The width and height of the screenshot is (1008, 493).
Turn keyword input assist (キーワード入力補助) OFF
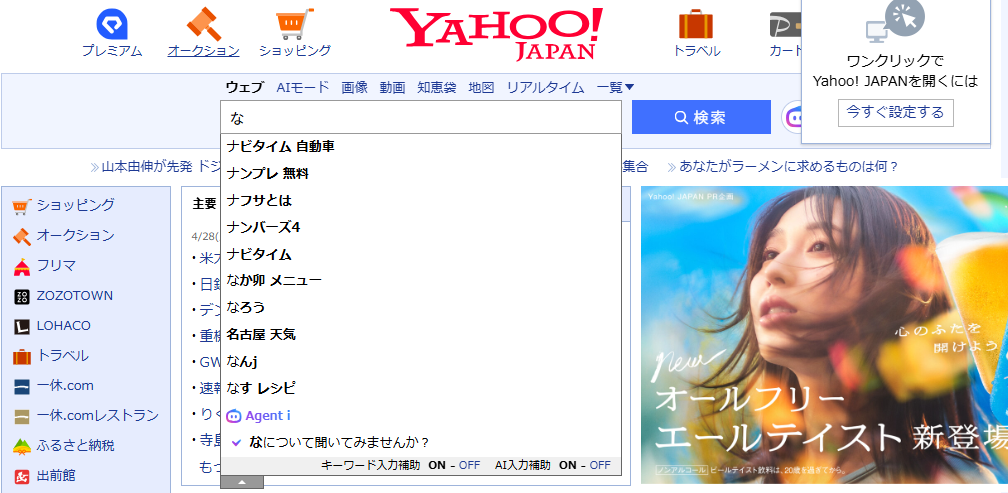coord(469,465)
